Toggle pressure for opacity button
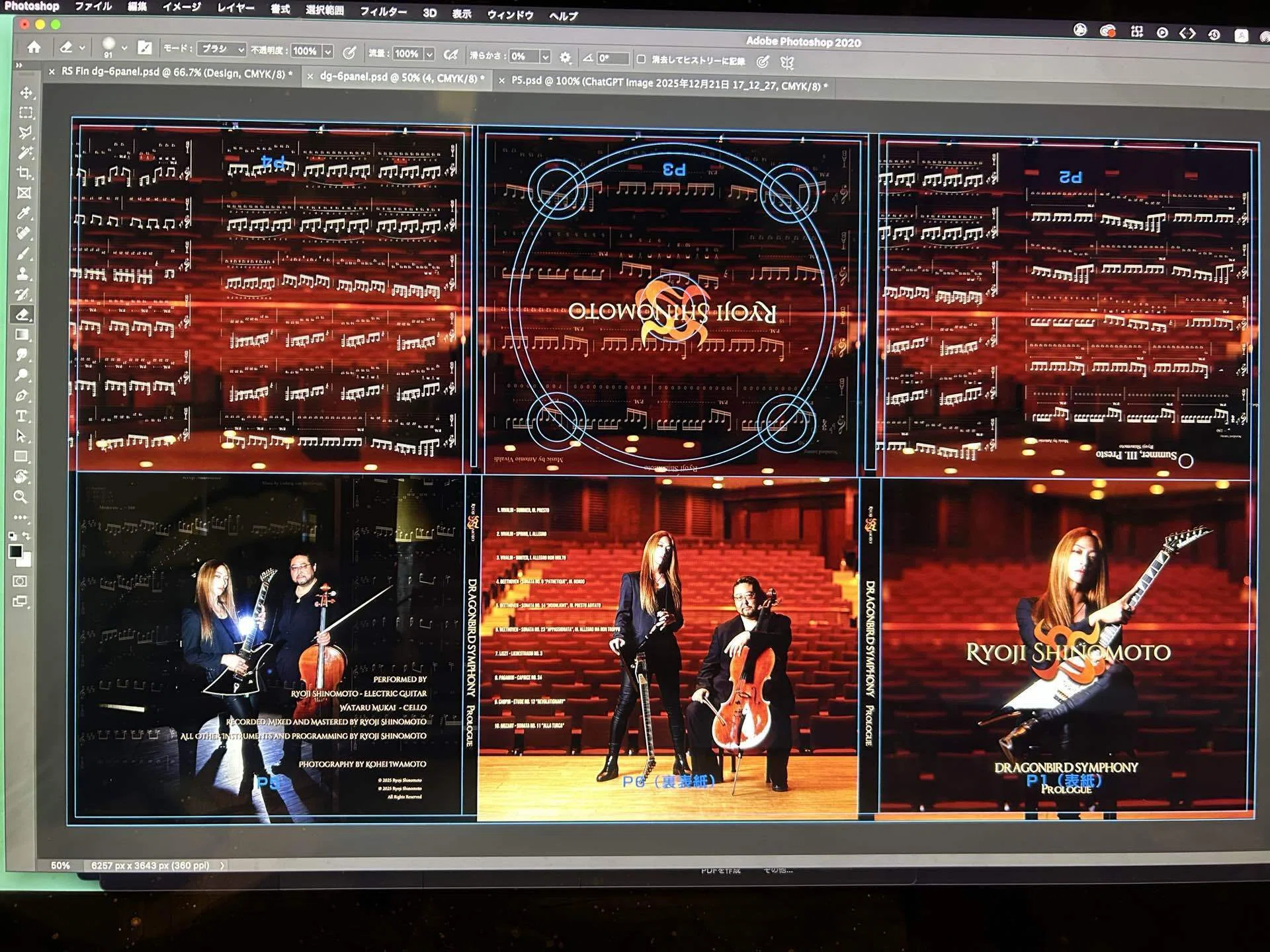1270x952 pixels. pos(349,52)
